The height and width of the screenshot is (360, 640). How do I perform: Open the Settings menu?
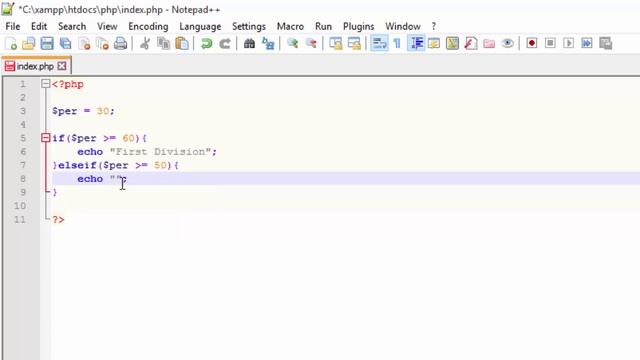coord(249,27)
